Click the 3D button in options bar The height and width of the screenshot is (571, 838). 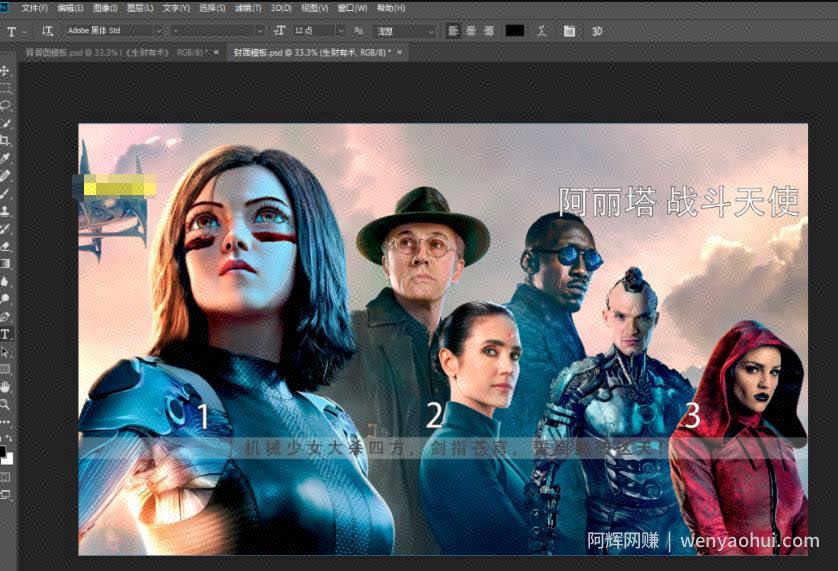[x=597, y=32]
